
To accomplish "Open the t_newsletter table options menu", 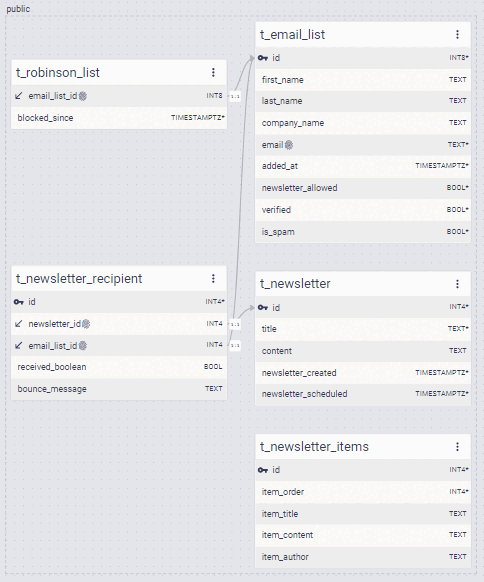I will [457, 284].
